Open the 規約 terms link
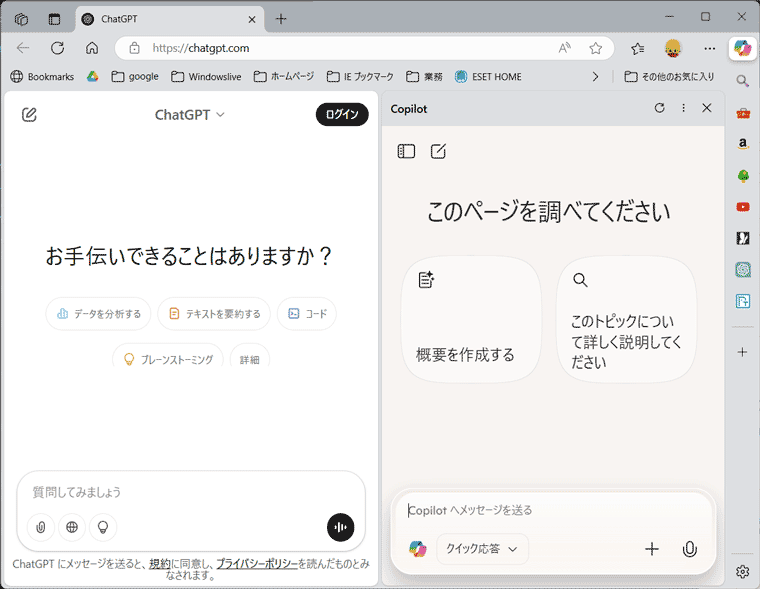 (x=160, y=564)
